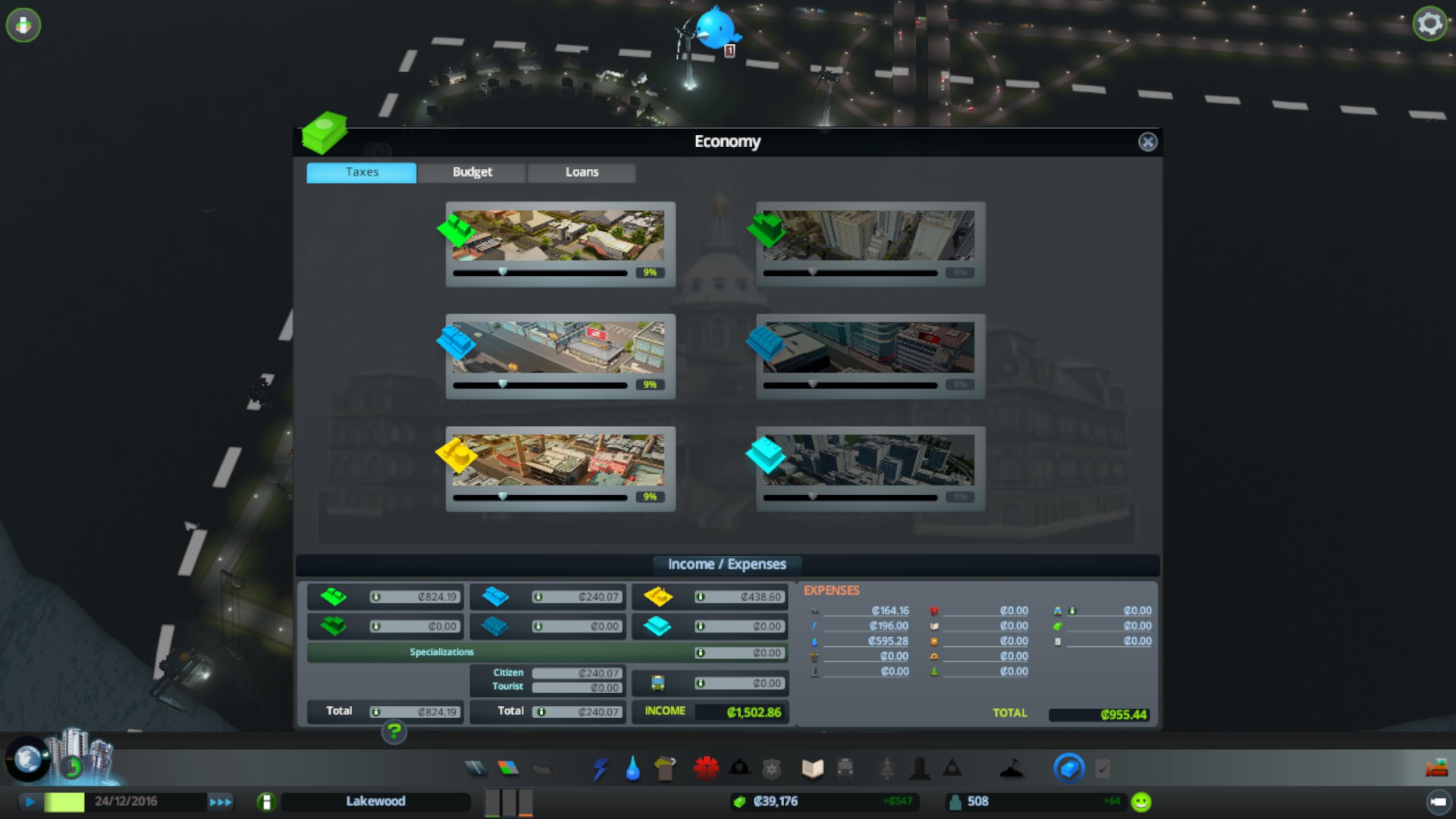
Task: Select the Garbage services icon
Action: (665, 769)
